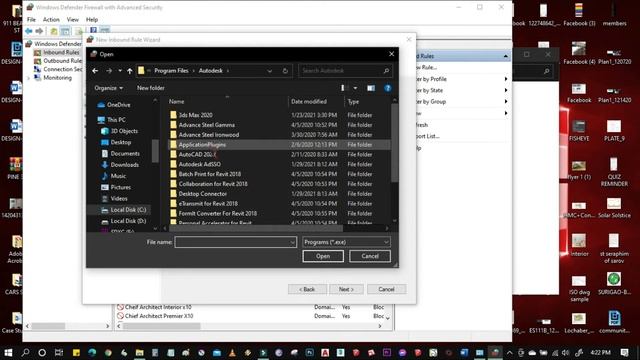The image size is (640, 360).
Task: Select the Desktop Connector folder
Action: click(202, 193)
